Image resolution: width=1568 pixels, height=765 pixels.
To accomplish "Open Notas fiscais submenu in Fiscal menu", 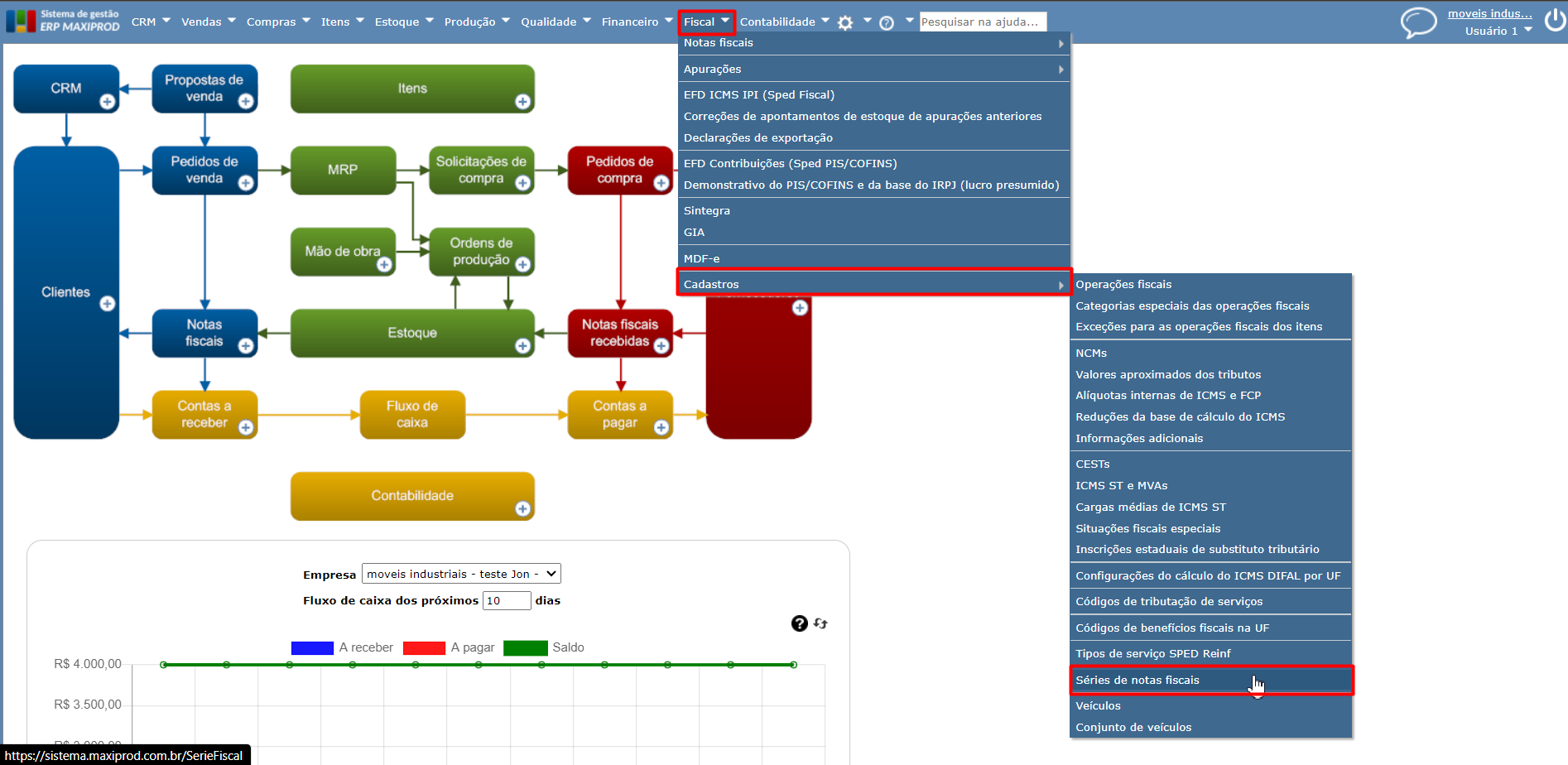I will point(874,43).
